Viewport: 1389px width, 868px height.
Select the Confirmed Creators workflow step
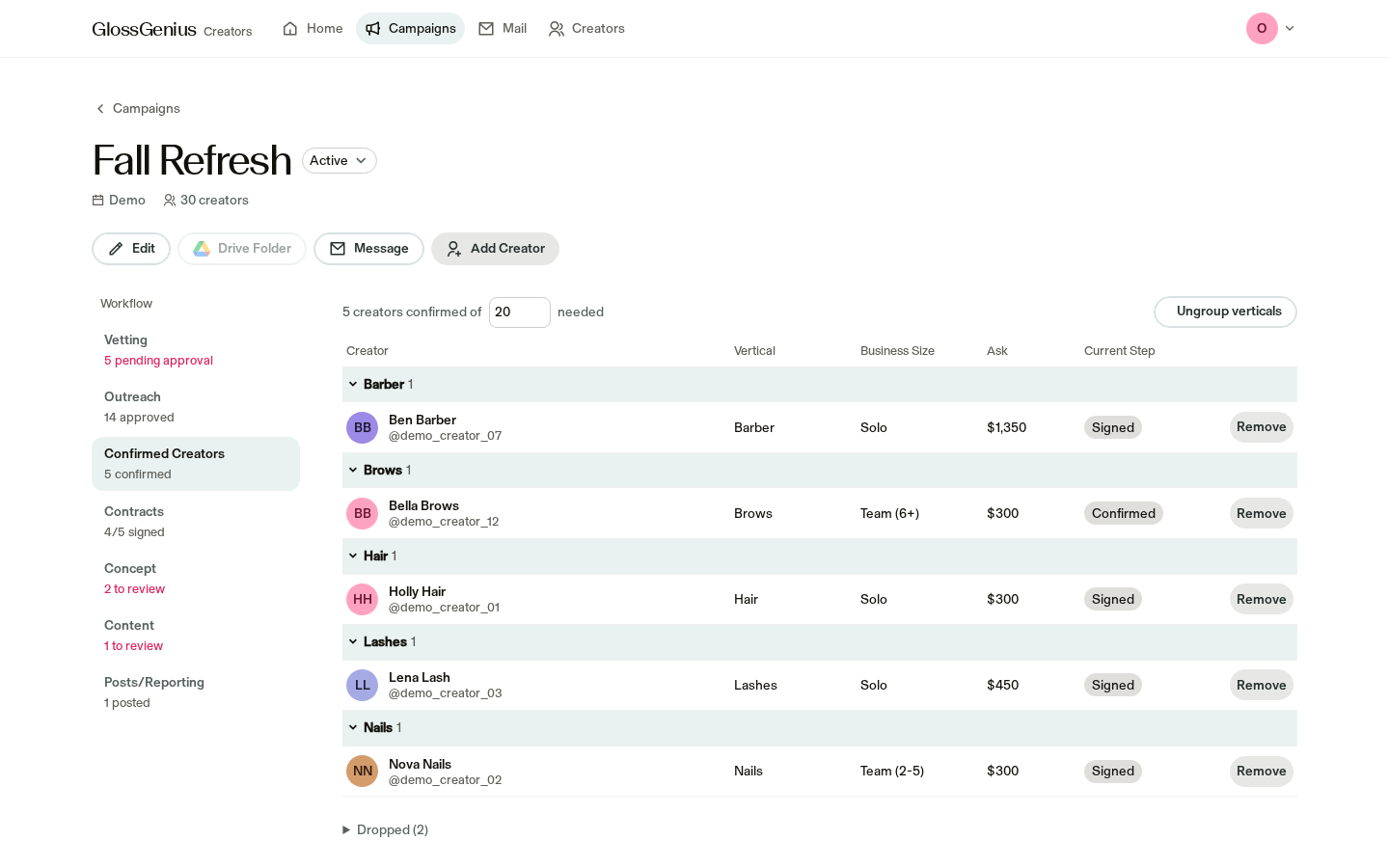[x=196, y=464]
